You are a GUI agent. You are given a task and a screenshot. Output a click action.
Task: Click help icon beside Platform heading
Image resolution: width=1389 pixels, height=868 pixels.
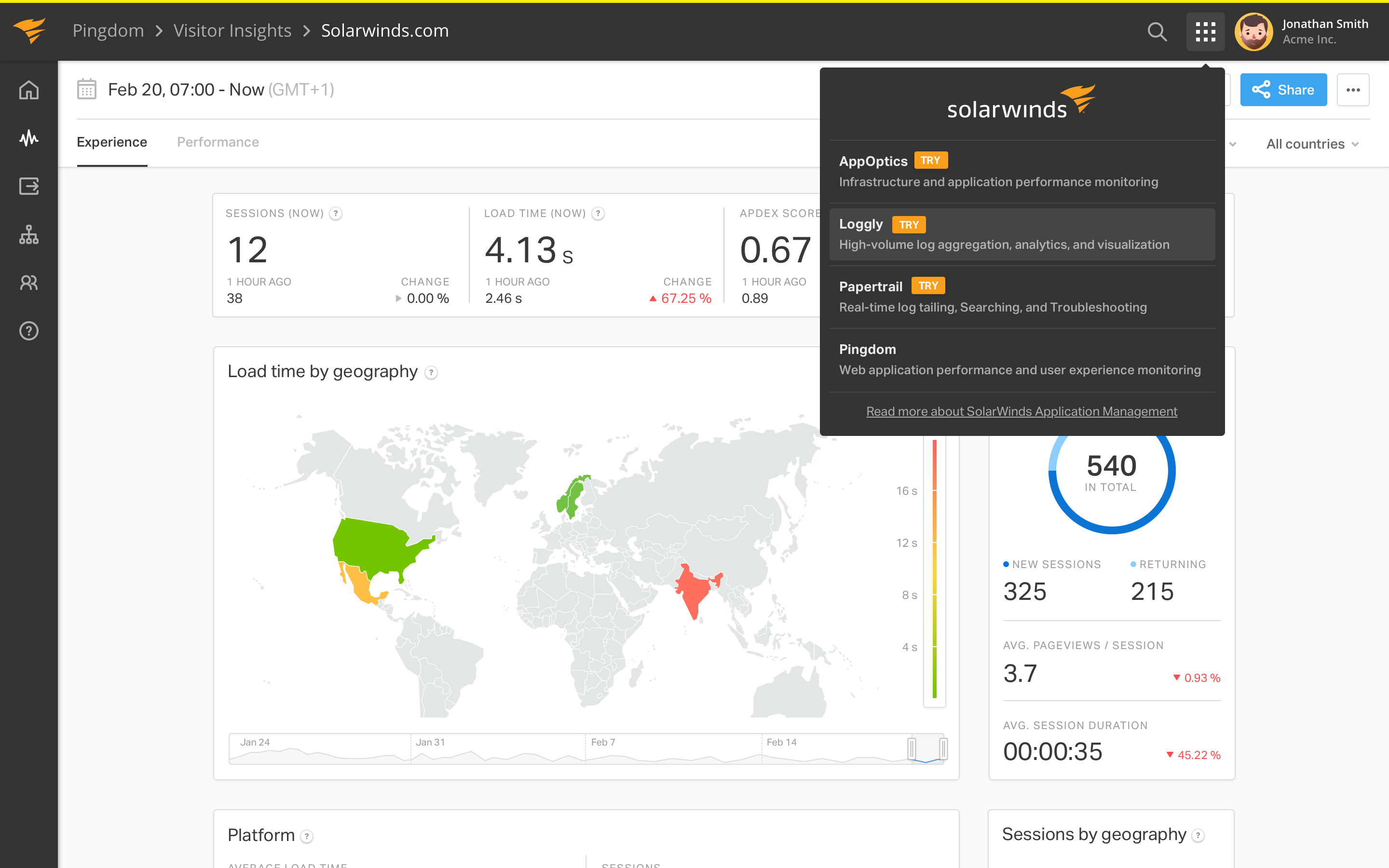click(307, 837)
